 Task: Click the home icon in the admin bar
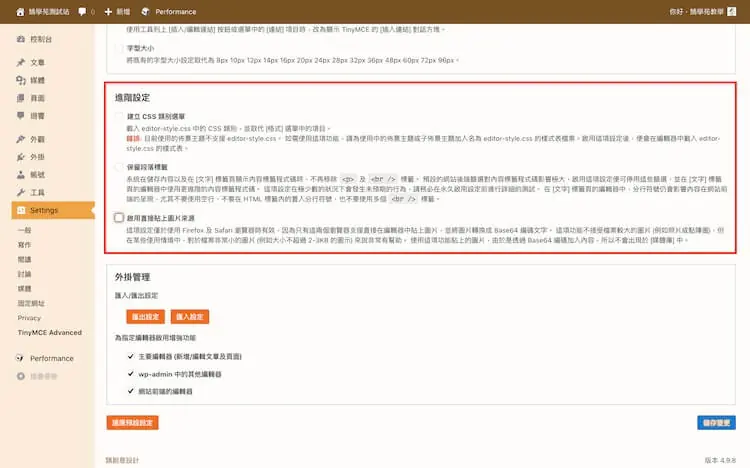[20, 12]
